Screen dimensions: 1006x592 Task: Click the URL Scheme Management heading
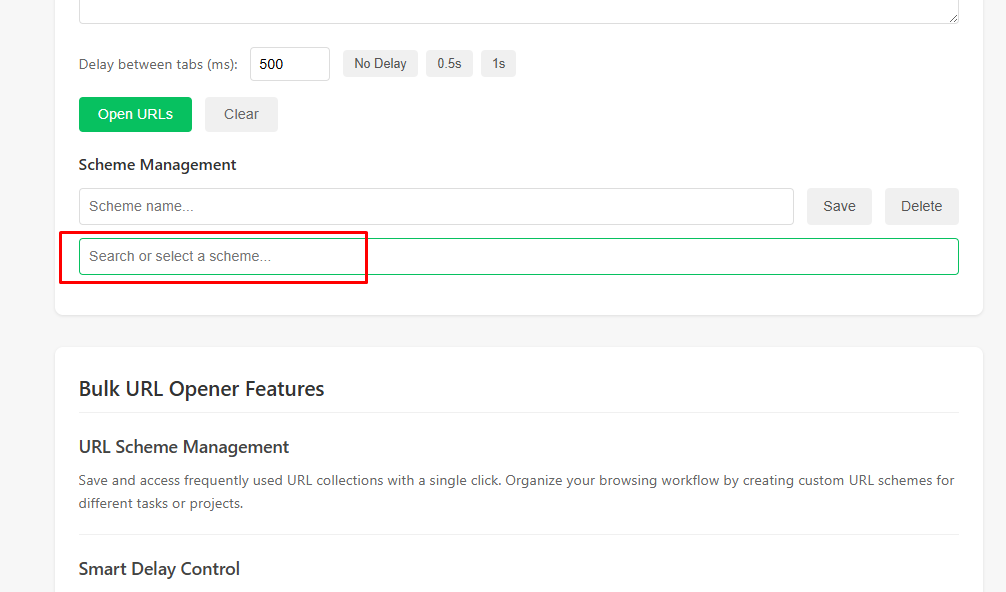[183, 447]
